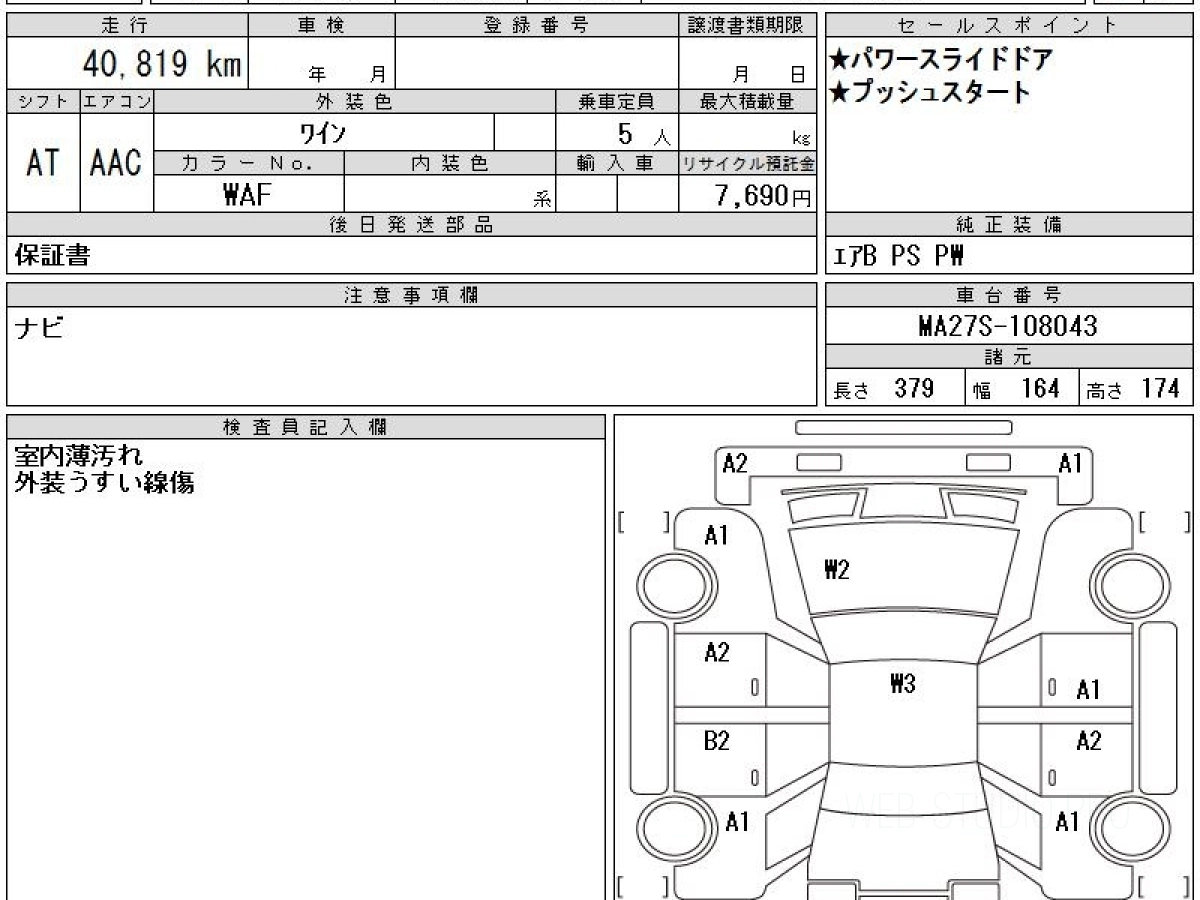Image resolution: width=1200 pixels, height=900 pixels.
Task: Select the ナビ note
Action: point(41,327)
